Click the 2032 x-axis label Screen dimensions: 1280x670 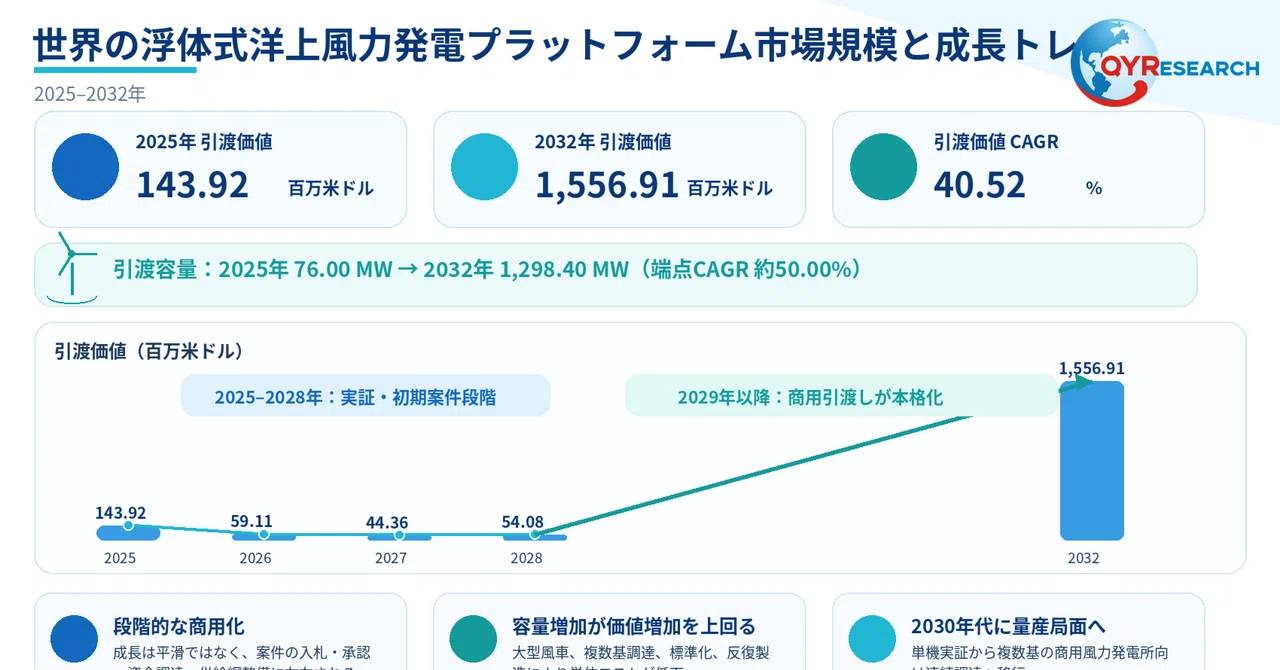(x=1083, y=559)
